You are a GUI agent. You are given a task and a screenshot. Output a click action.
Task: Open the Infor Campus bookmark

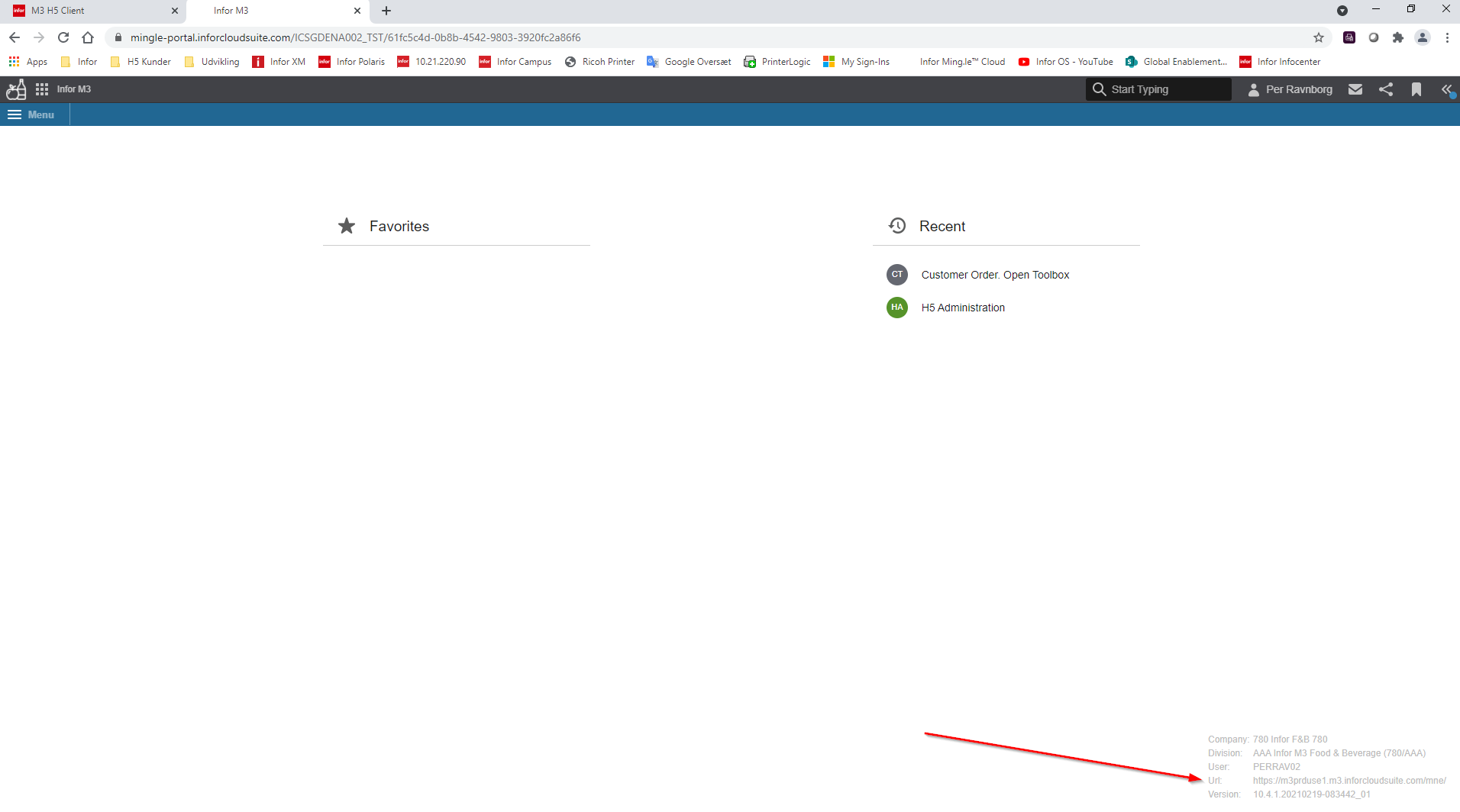(515, 62)
